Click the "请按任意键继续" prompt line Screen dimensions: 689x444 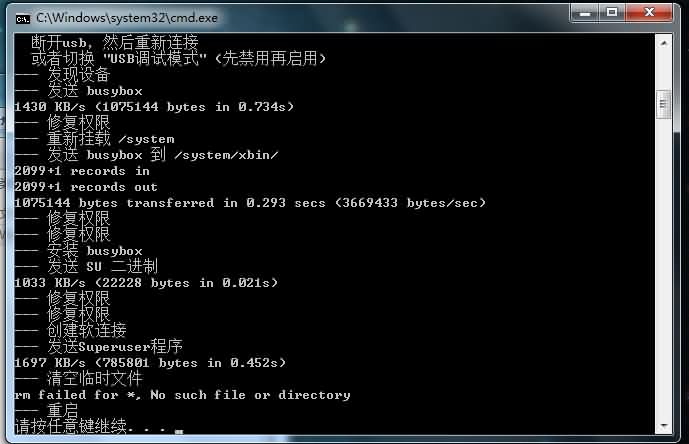(92, 427)
